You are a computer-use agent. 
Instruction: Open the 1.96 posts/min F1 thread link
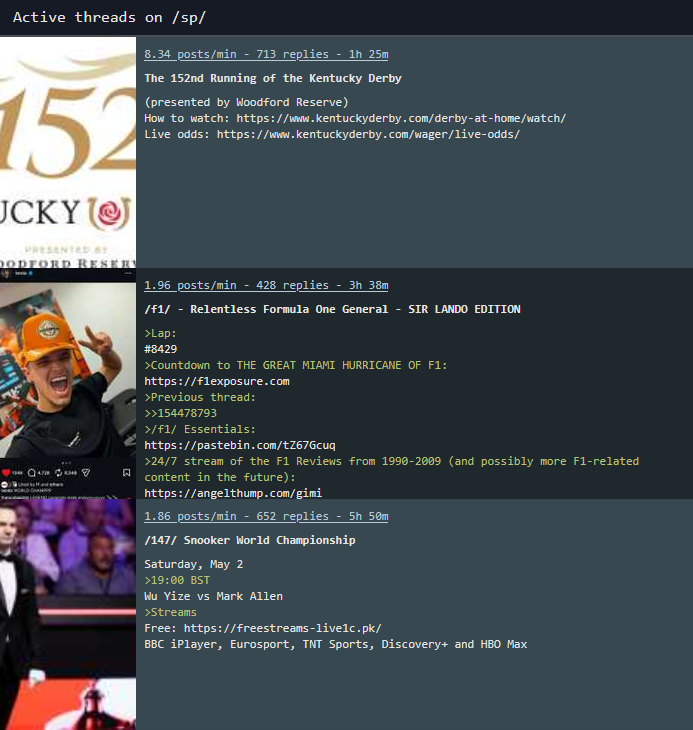pos(266,285)
